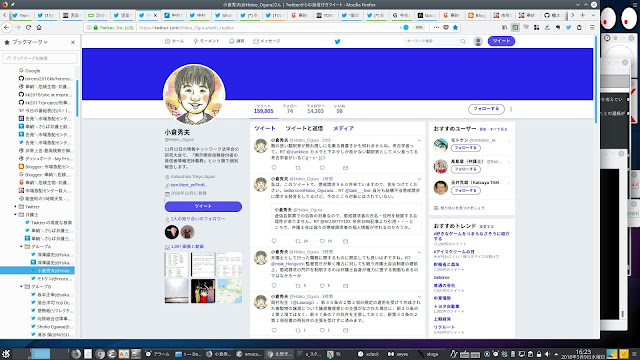Click the blue bookmark star in the address bar
The image size is (640, 360).
pyautogui.click(x=455, y=27)
